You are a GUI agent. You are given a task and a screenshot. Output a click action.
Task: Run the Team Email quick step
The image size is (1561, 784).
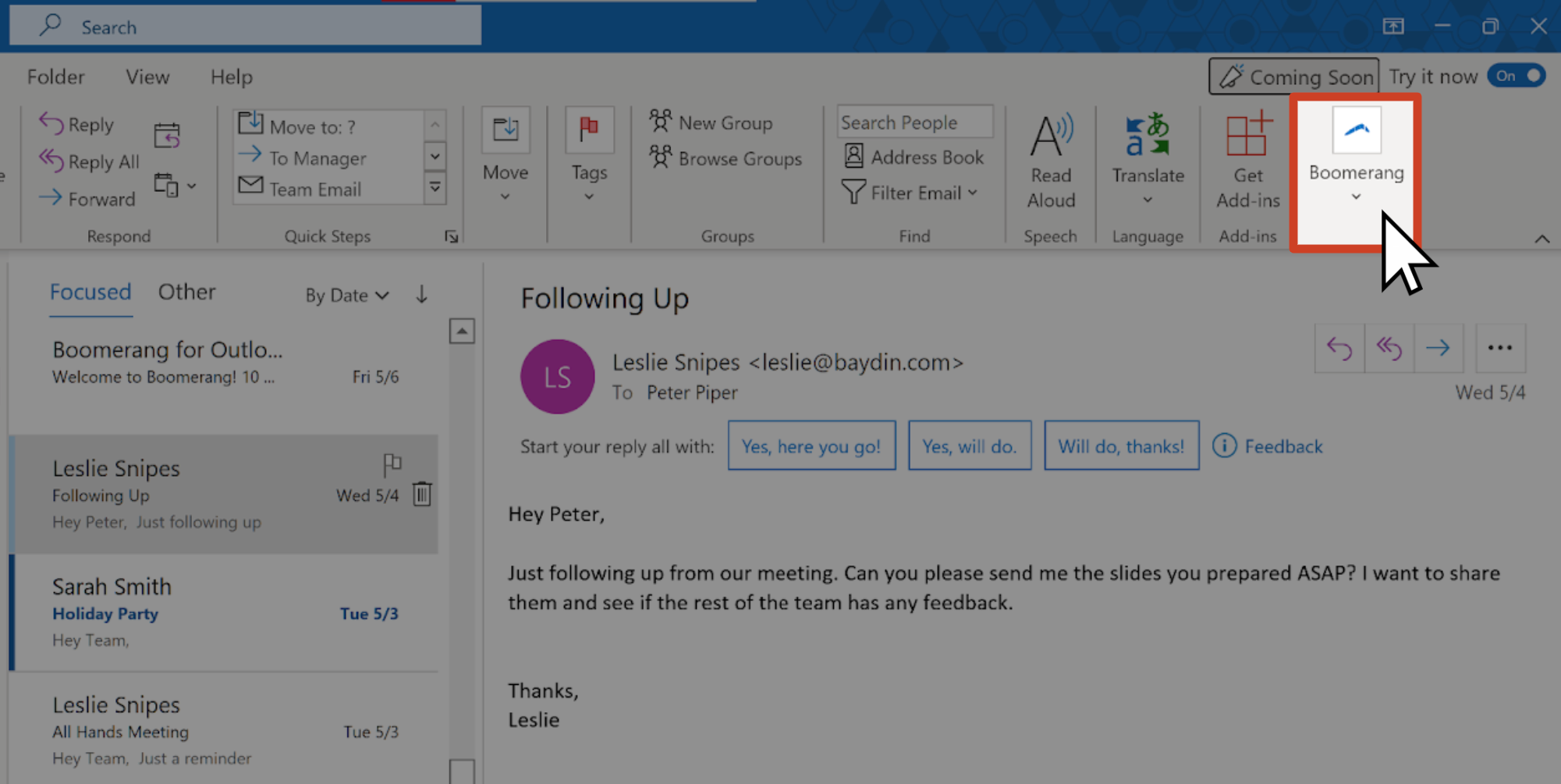328,189
